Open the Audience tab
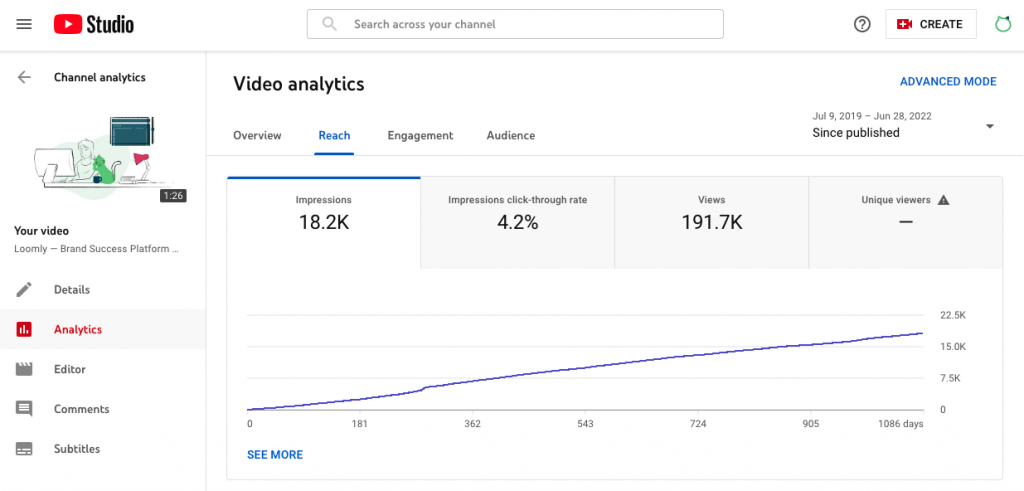Image resolution: width=1024 pixels, height=491 pixels. tap(511, 136)
